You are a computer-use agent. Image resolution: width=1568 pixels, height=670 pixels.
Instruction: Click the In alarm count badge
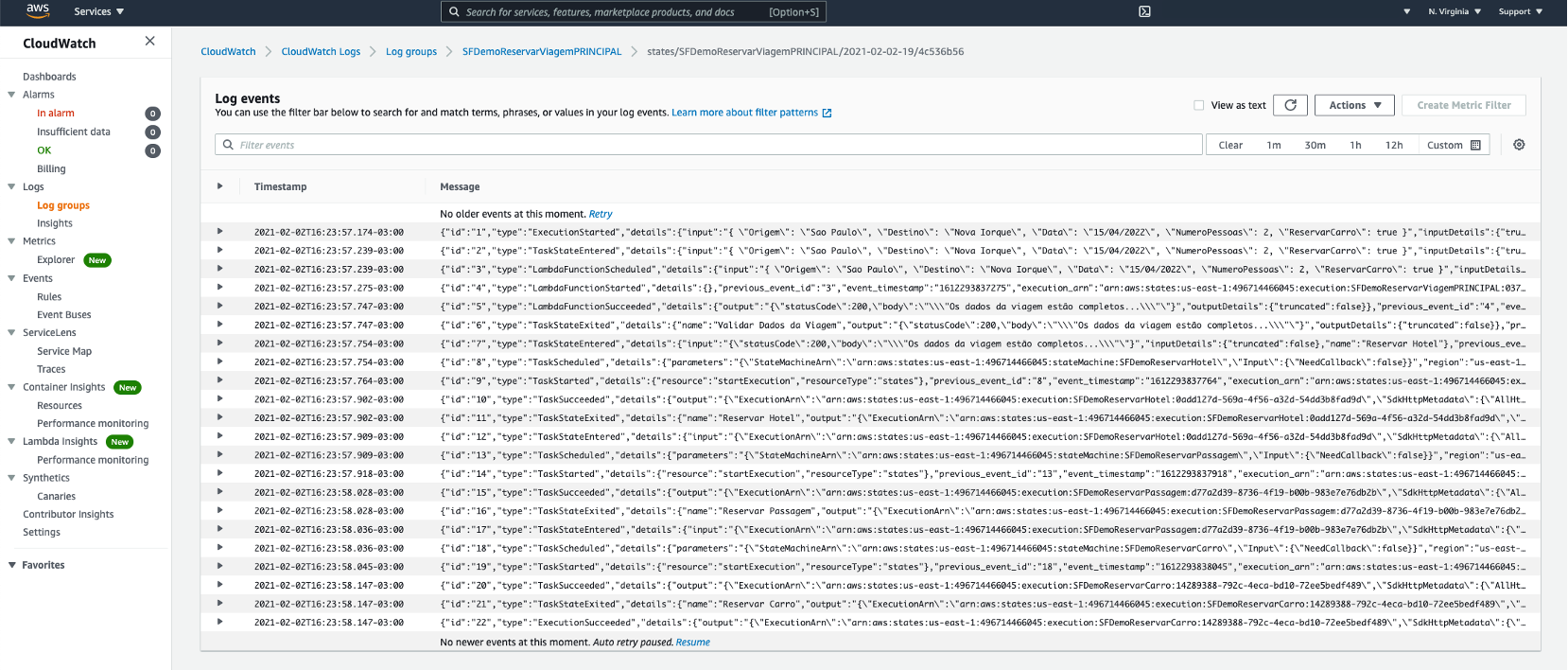pos(152,114)
